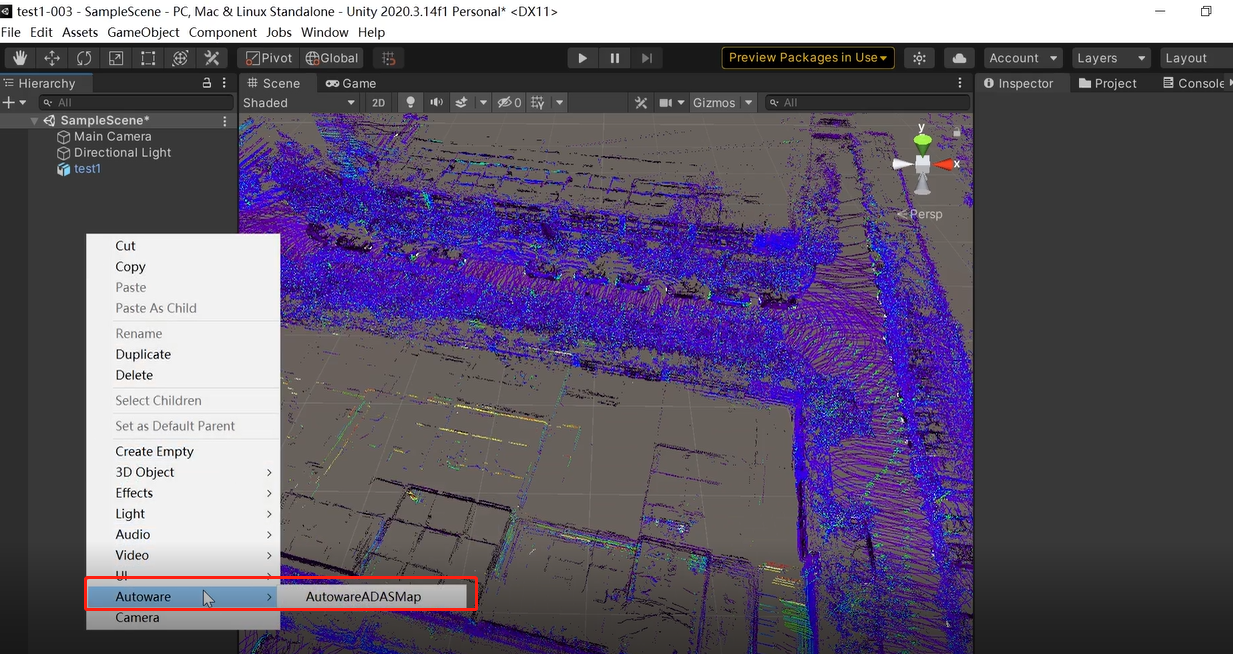Open Preview Packages in Use dropdown
1233x654 pixels.
tap(808, 58)
